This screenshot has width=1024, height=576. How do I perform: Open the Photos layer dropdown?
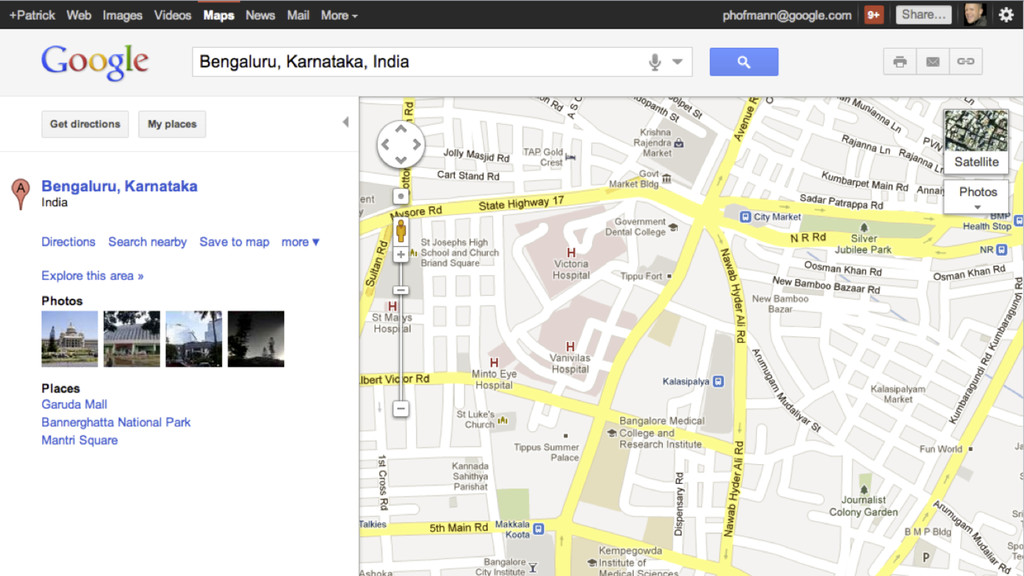pos(978,197)
